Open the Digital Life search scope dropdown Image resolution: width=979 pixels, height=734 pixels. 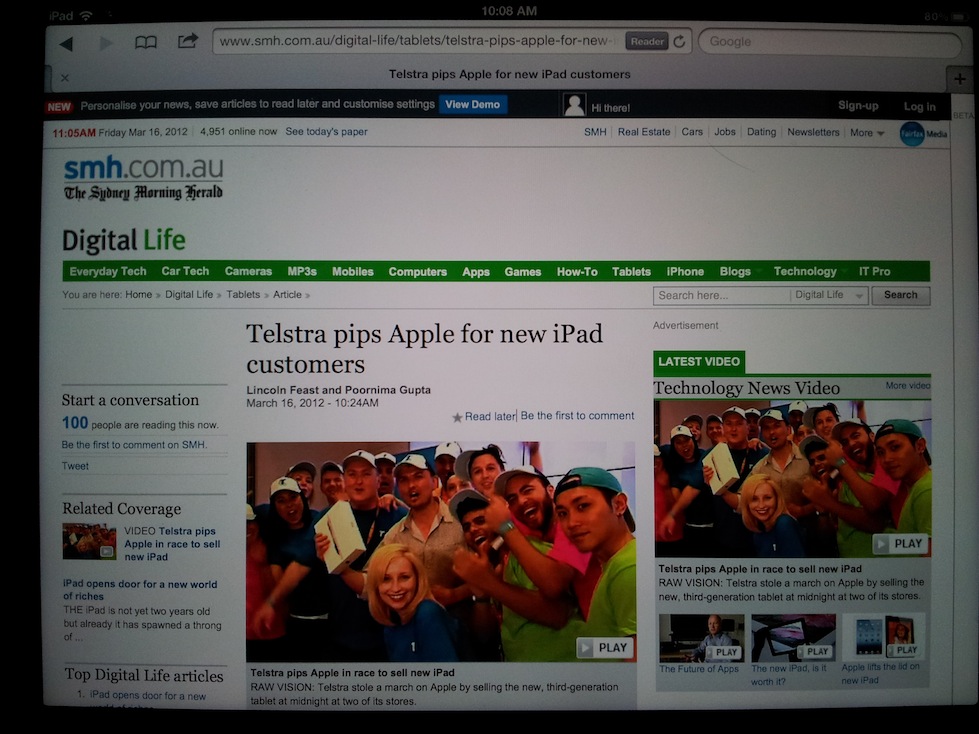[829, 295]
